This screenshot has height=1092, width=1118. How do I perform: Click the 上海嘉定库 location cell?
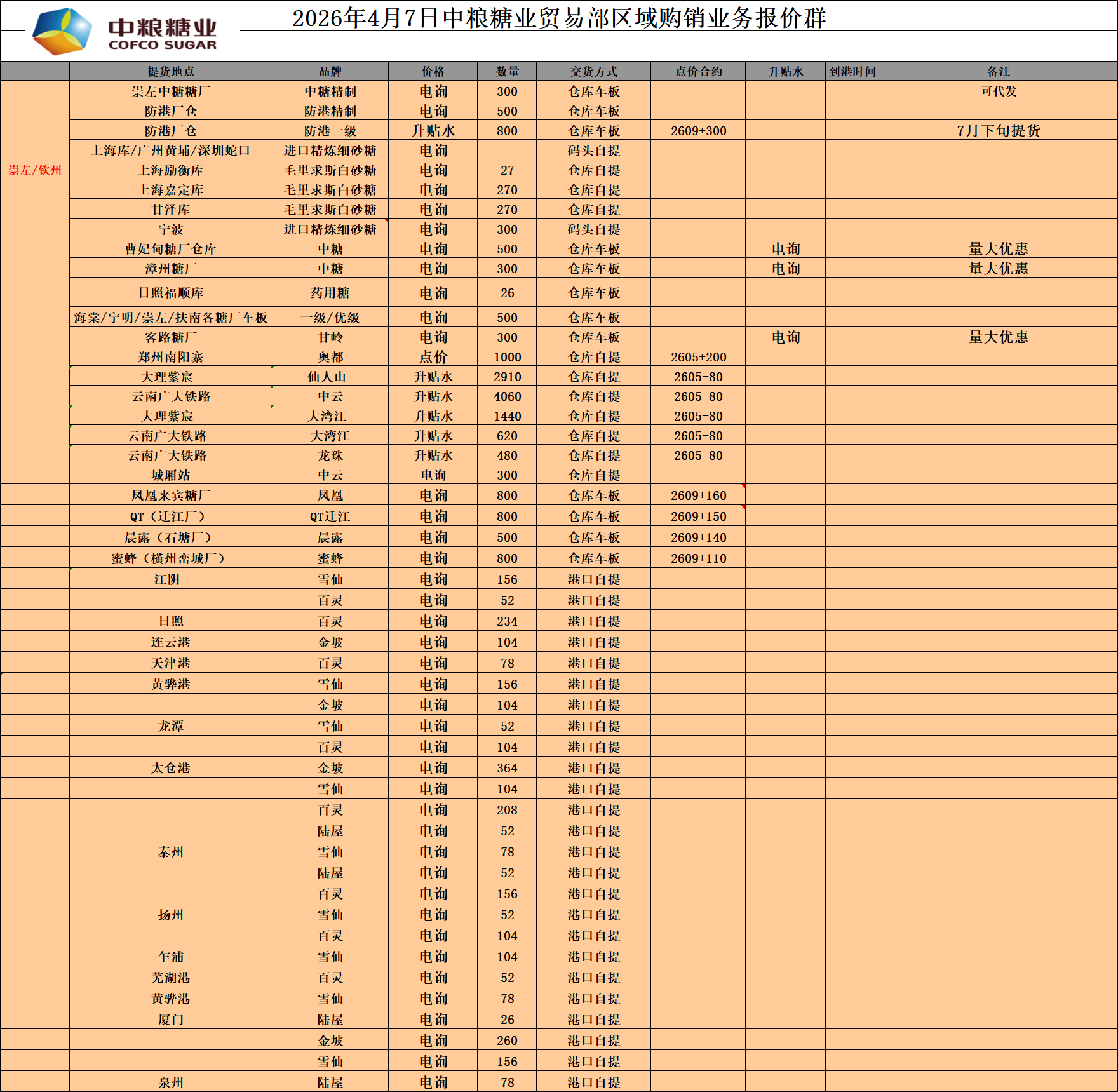(x=170, y=189)
